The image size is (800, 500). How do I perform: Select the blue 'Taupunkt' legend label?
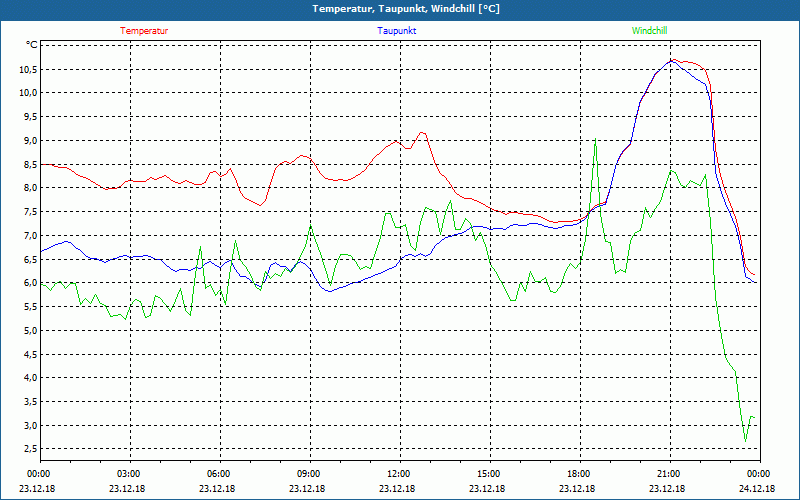[x=396, y=31]
